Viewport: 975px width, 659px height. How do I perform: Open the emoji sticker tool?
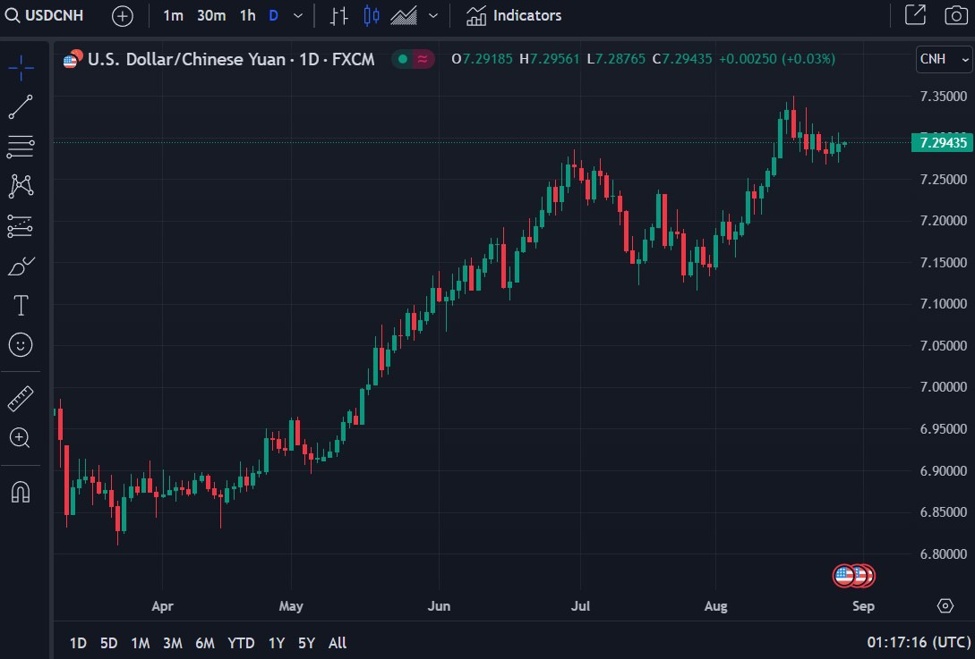(x=20, y=345)
